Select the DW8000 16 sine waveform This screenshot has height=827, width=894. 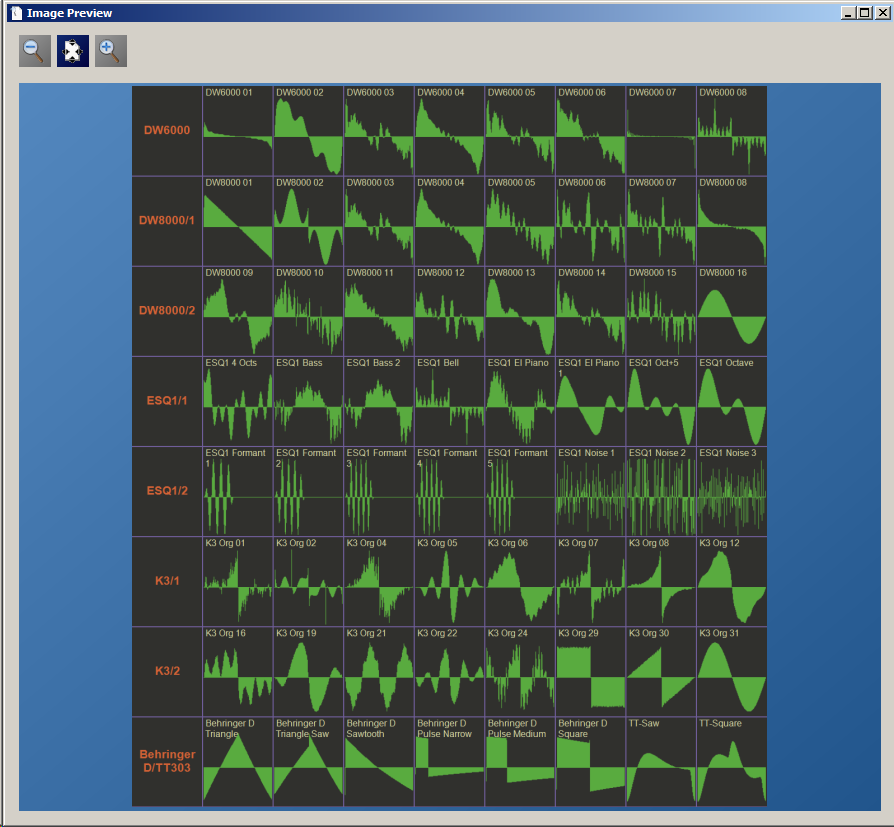732,311
